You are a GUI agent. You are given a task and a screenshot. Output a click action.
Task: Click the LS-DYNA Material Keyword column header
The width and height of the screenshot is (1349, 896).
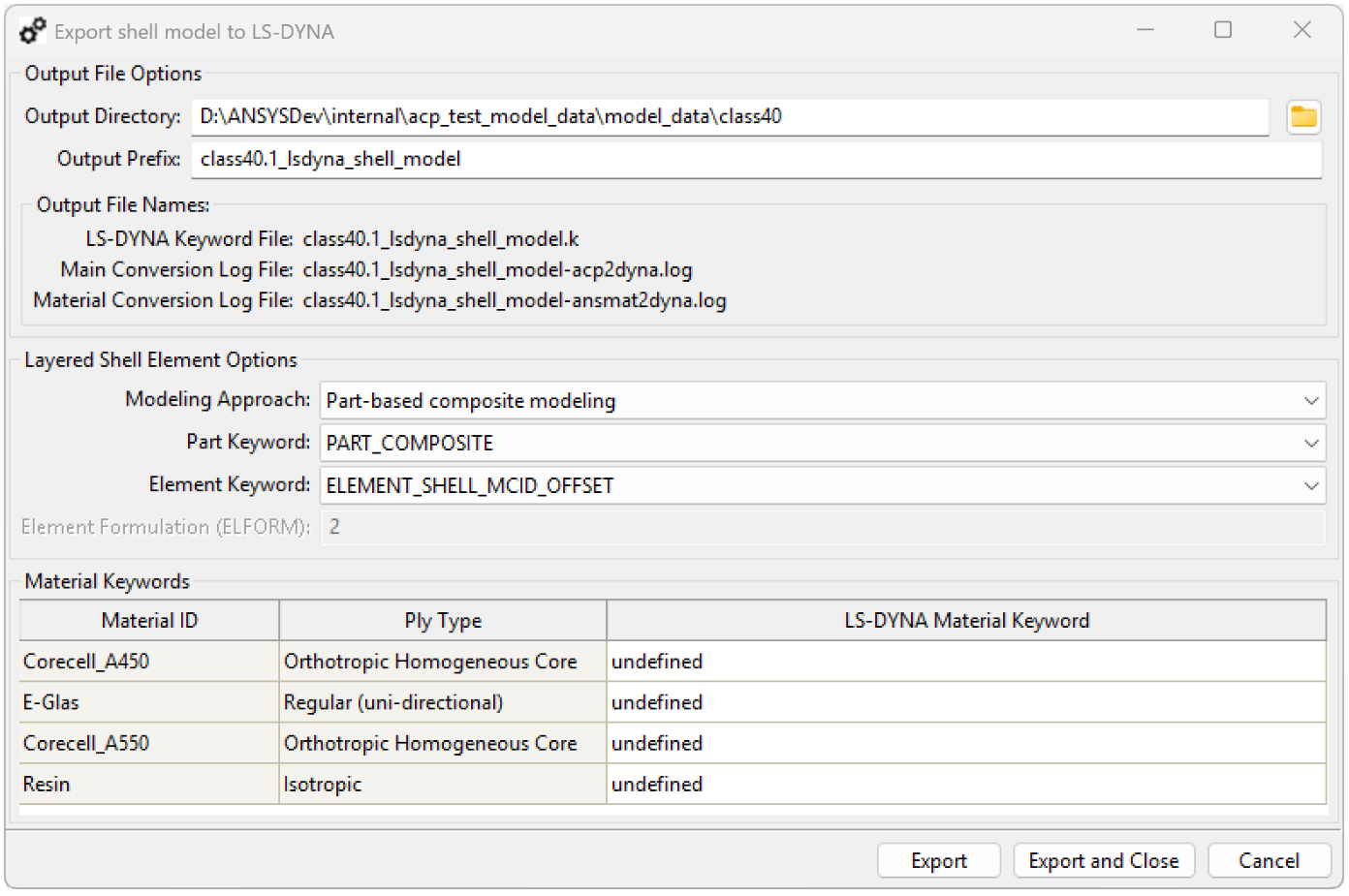969,620
